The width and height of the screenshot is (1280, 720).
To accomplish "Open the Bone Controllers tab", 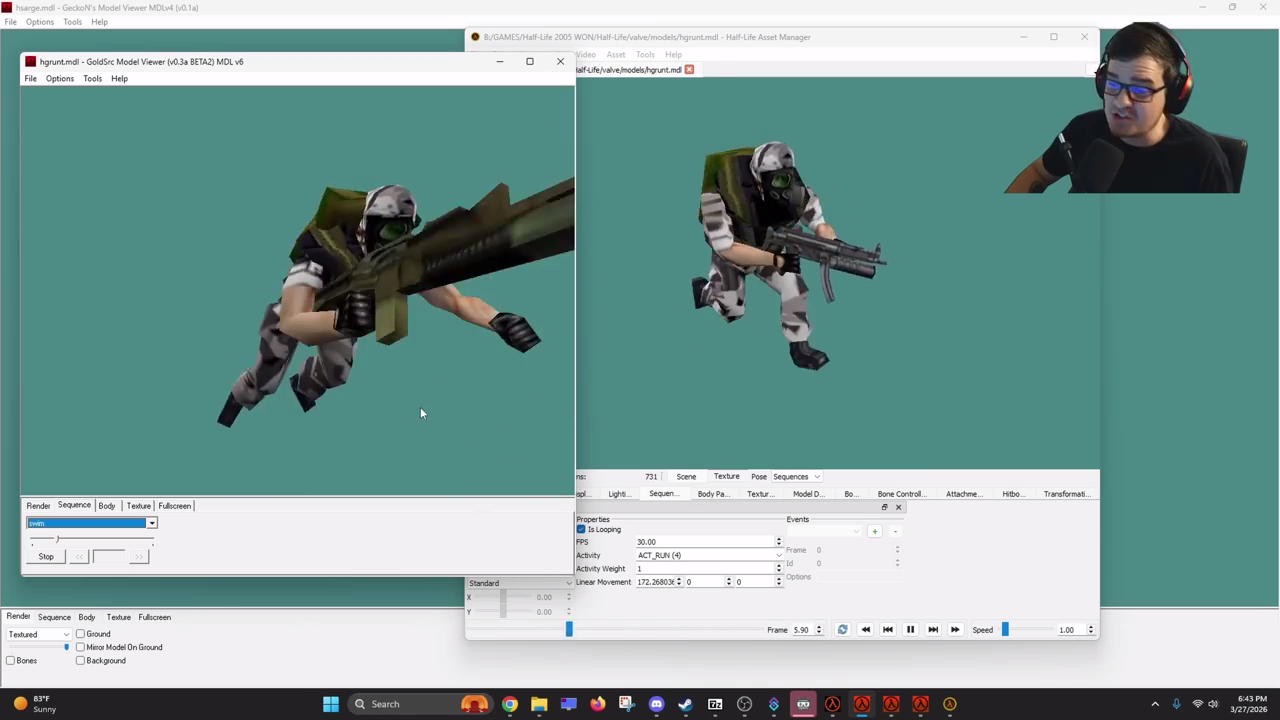I will point(900,494).
